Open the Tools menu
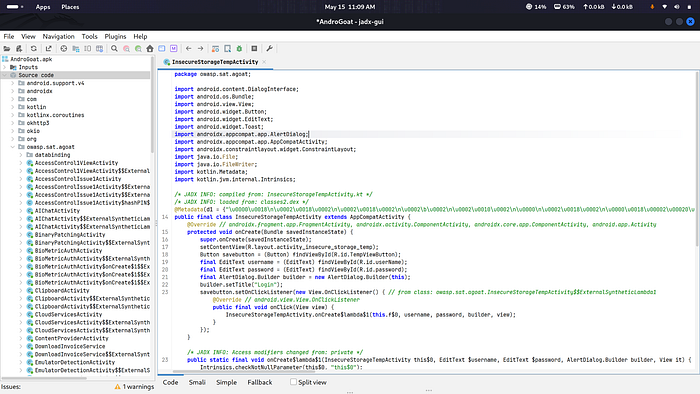 tap(89, 37)
